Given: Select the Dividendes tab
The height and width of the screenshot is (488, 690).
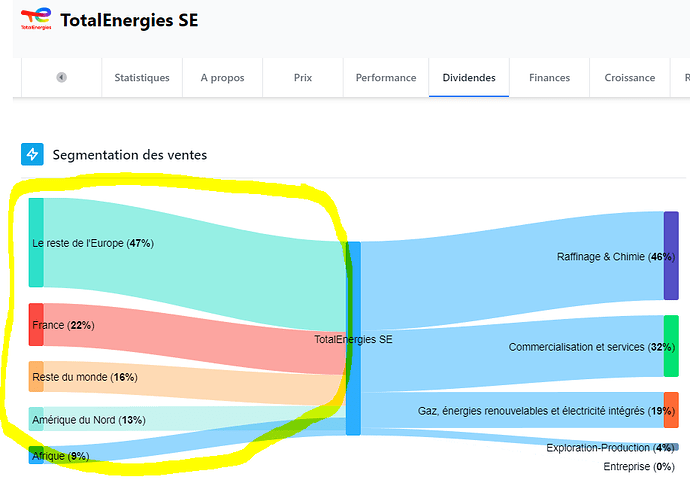Looking at the screenshot, I should (469, 77).
